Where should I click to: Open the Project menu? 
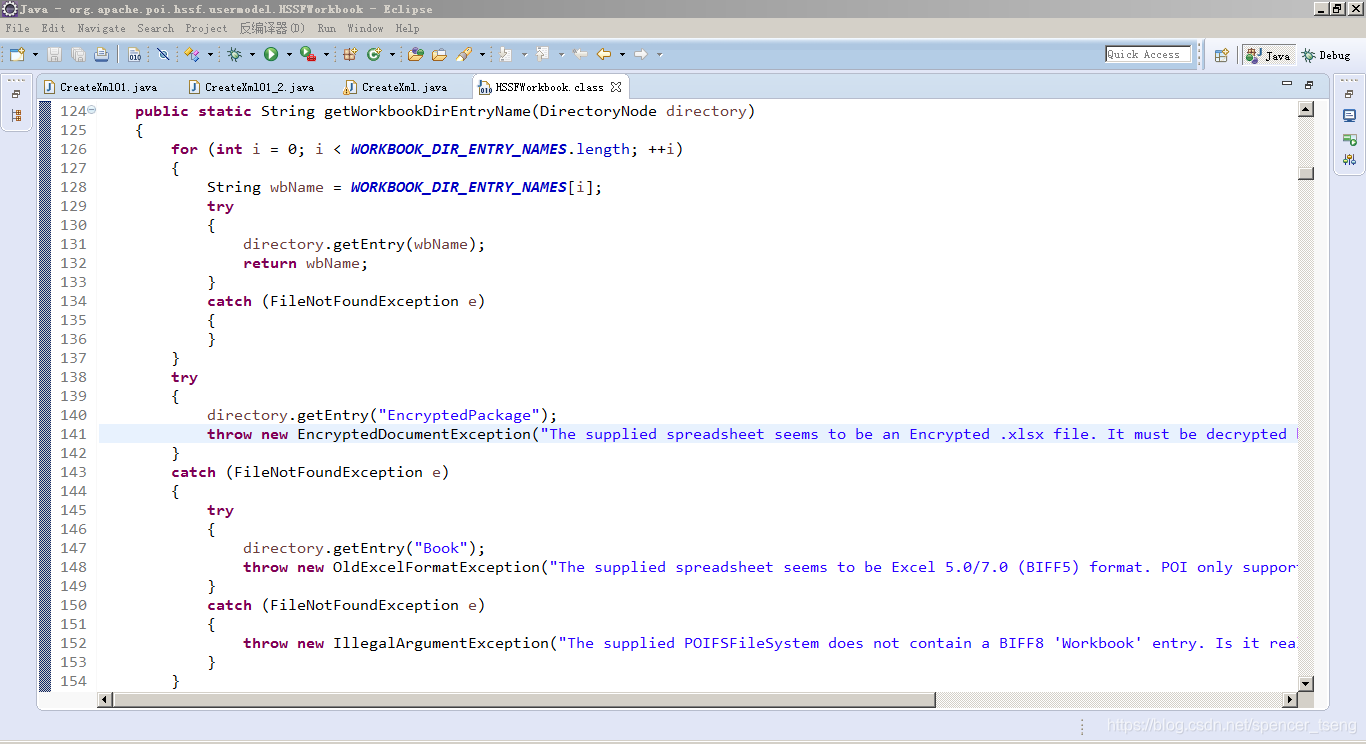(x=206, y=28)
